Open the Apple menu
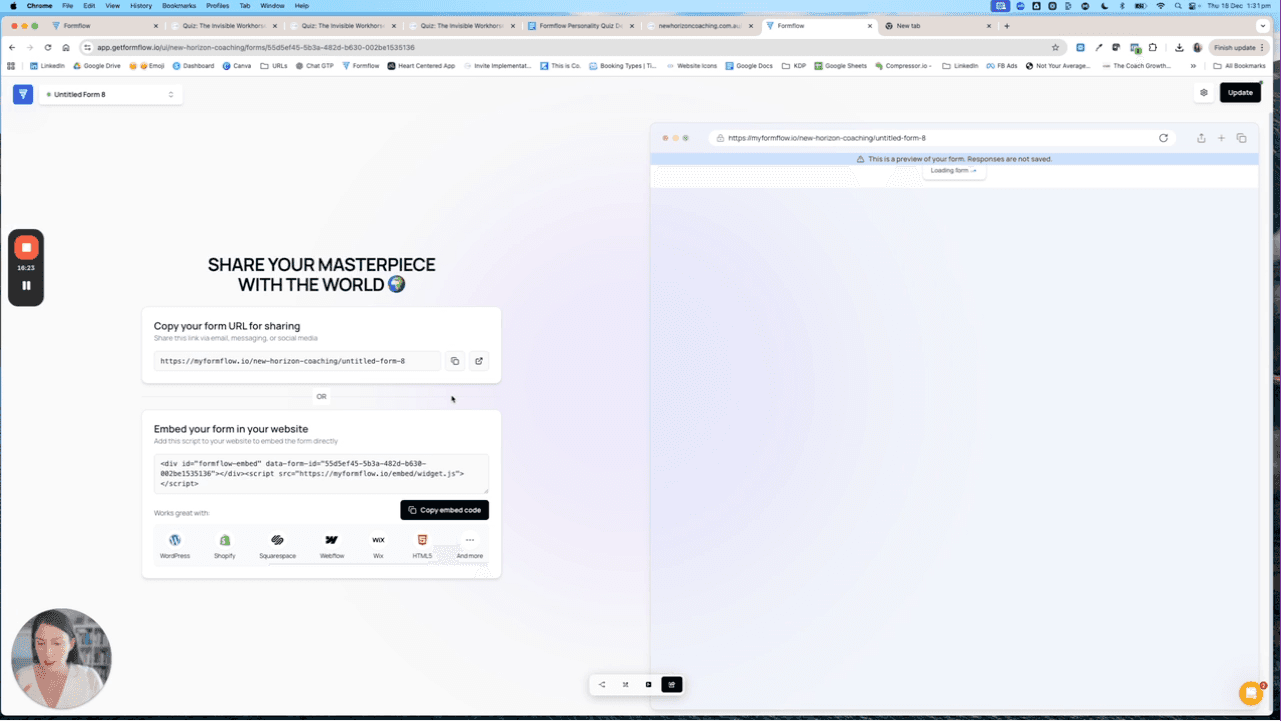The height and width of the screenshot is (721, 1281). click(x=13, y=6)
